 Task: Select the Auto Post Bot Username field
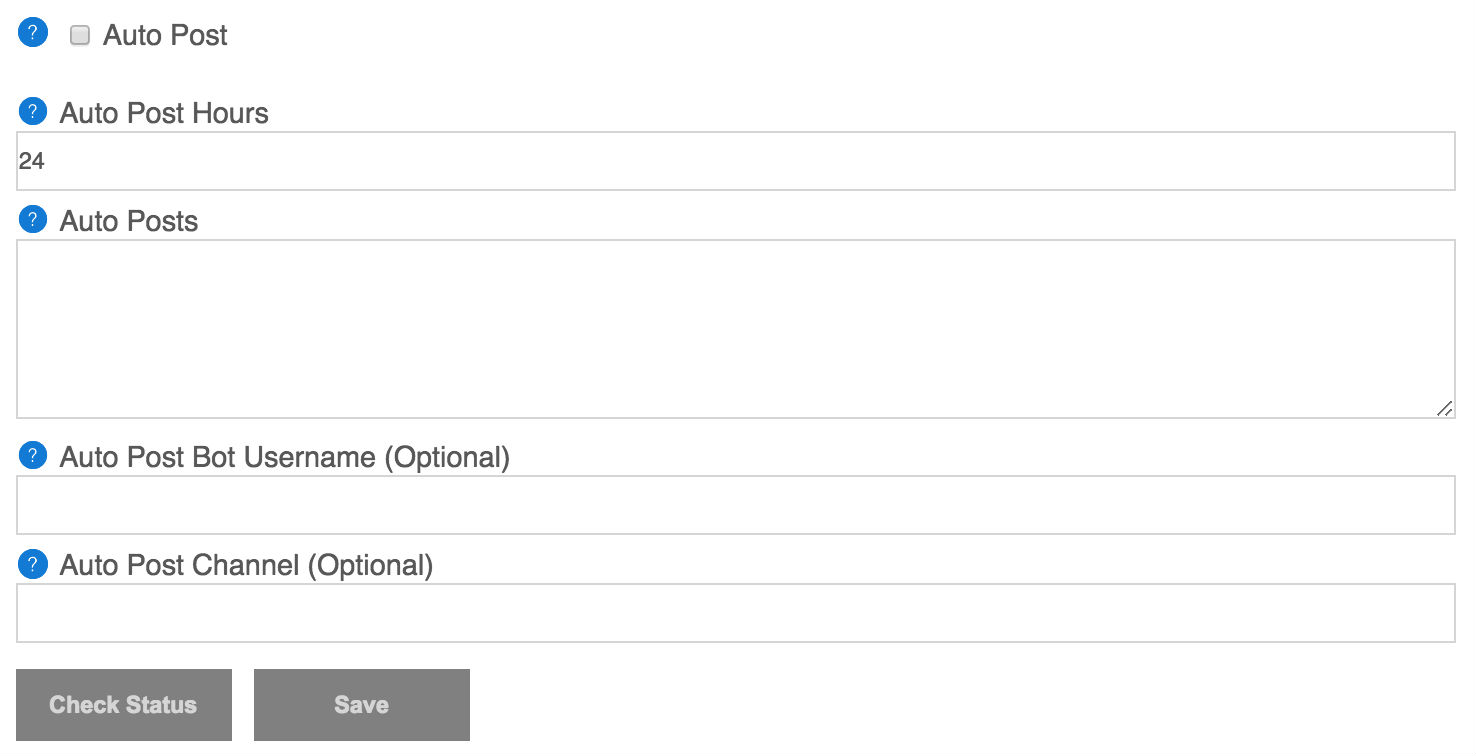coord(735,505)
